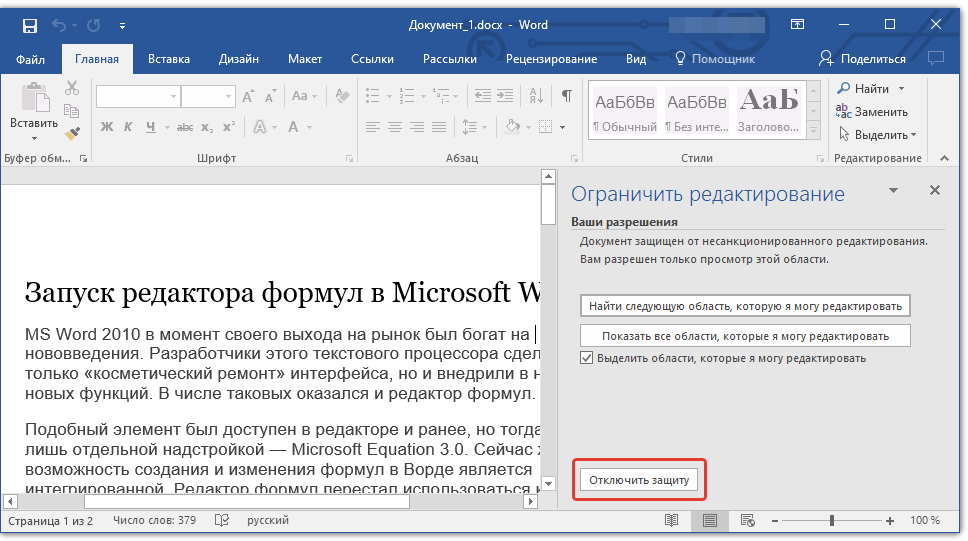
Task: Open the Вставка ribbon tab
Action: click(x=168, y=59)
